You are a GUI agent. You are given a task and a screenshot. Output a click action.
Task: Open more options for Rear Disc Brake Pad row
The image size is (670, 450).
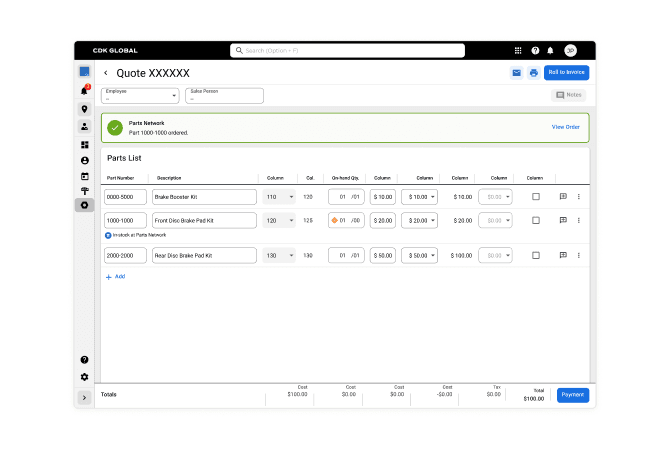[x=579, y=256]
